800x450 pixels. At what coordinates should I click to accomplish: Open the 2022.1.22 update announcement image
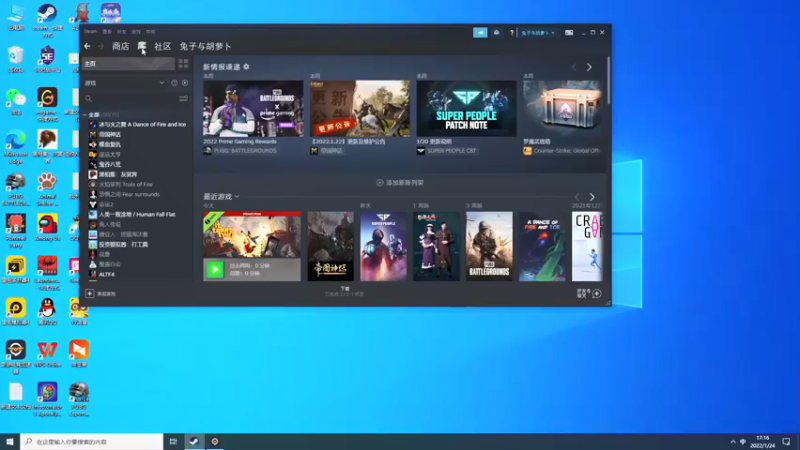coord(360,108)
